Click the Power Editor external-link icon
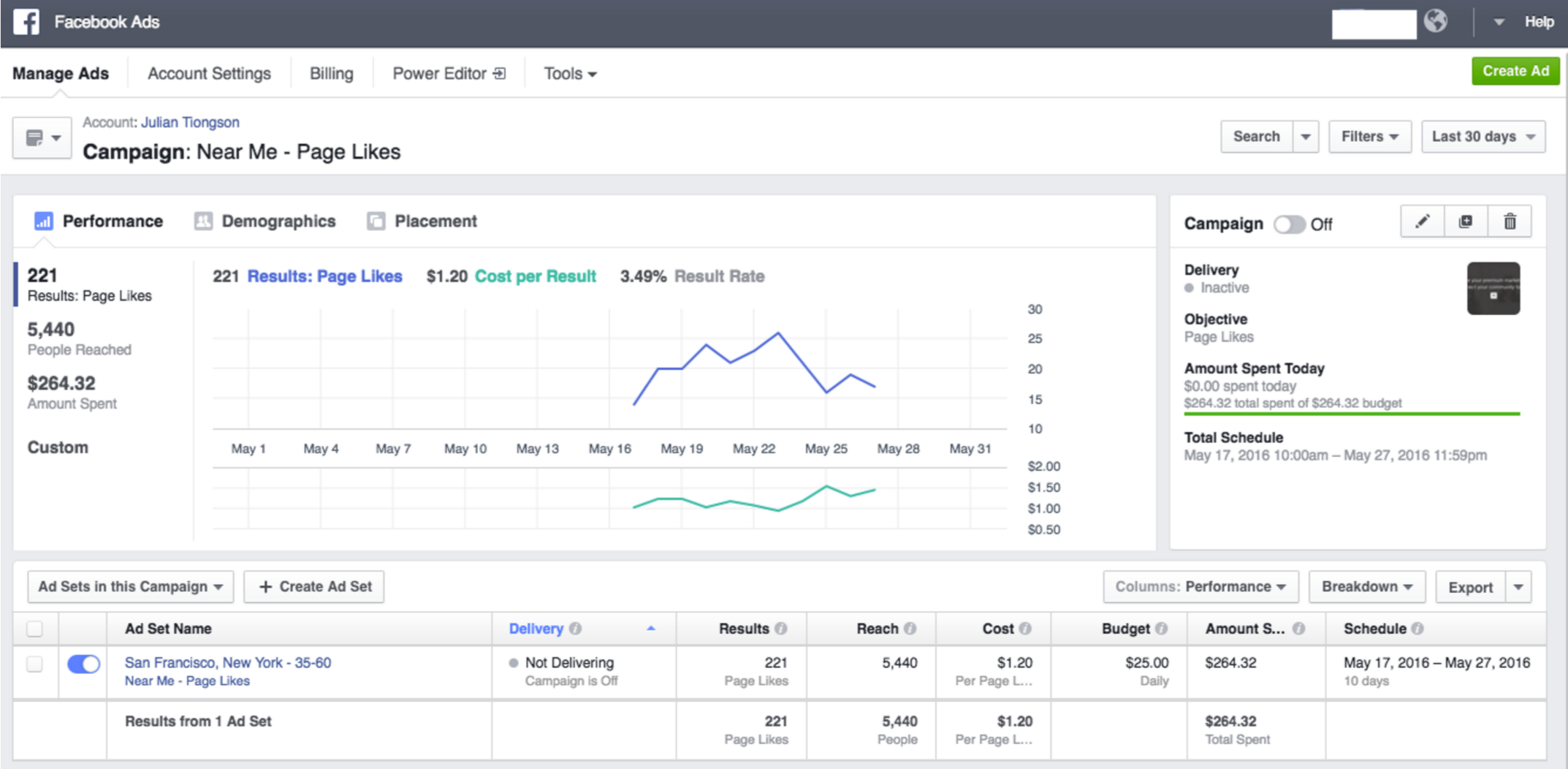Viewport: 1568px width, 769px height. [x=499, y=73]
